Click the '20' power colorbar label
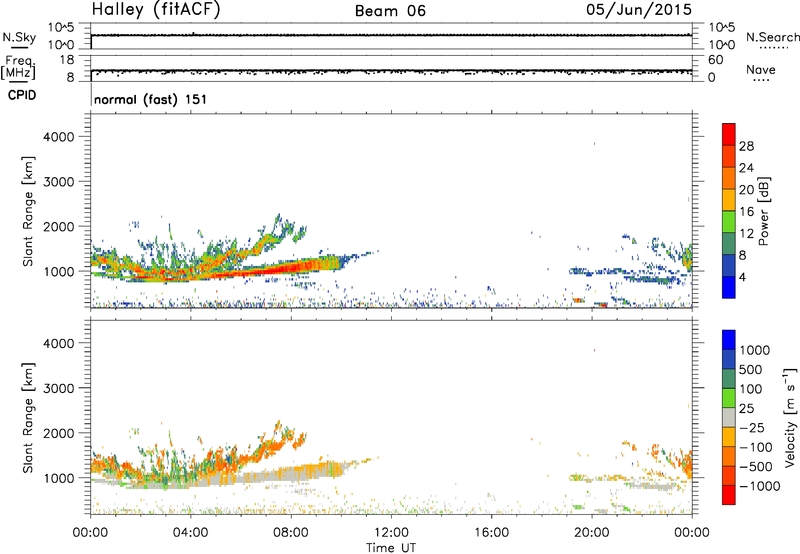Viewport: 800px width, 554px height. tap(746, 190)
